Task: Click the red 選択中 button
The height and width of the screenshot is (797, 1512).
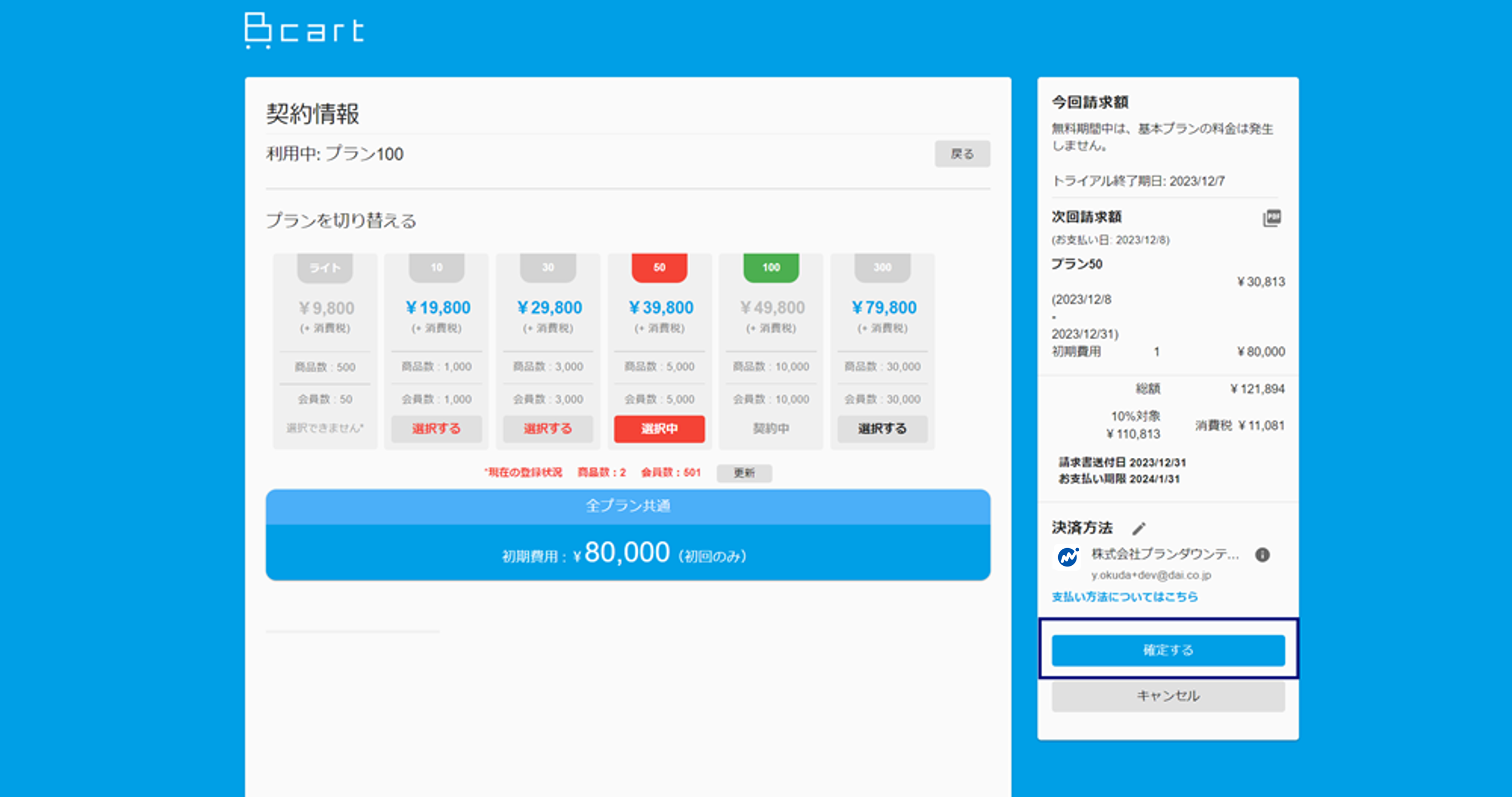Action: [659, 429]
